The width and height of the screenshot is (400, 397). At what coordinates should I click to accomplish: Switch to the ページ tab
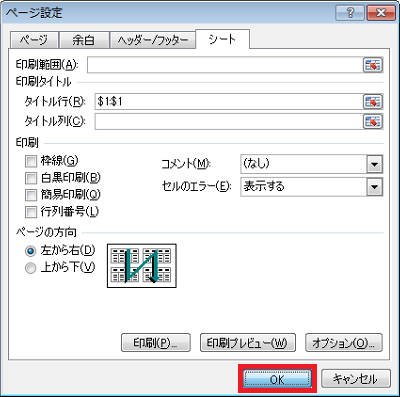tap(34, 40)
